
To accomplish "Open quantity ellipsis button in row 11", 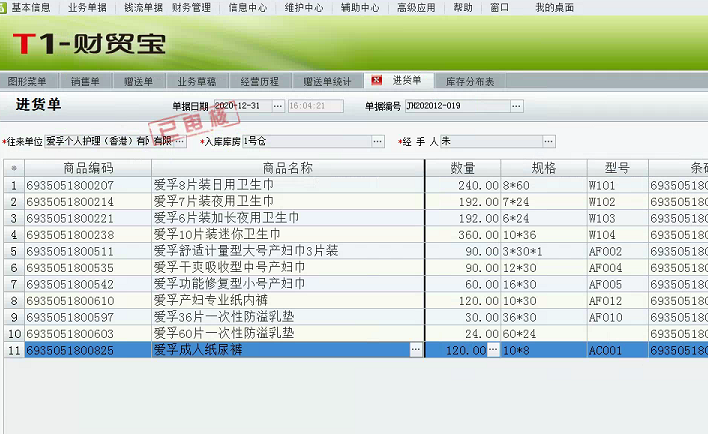I will pyautogui.click(x=493, y=350).
